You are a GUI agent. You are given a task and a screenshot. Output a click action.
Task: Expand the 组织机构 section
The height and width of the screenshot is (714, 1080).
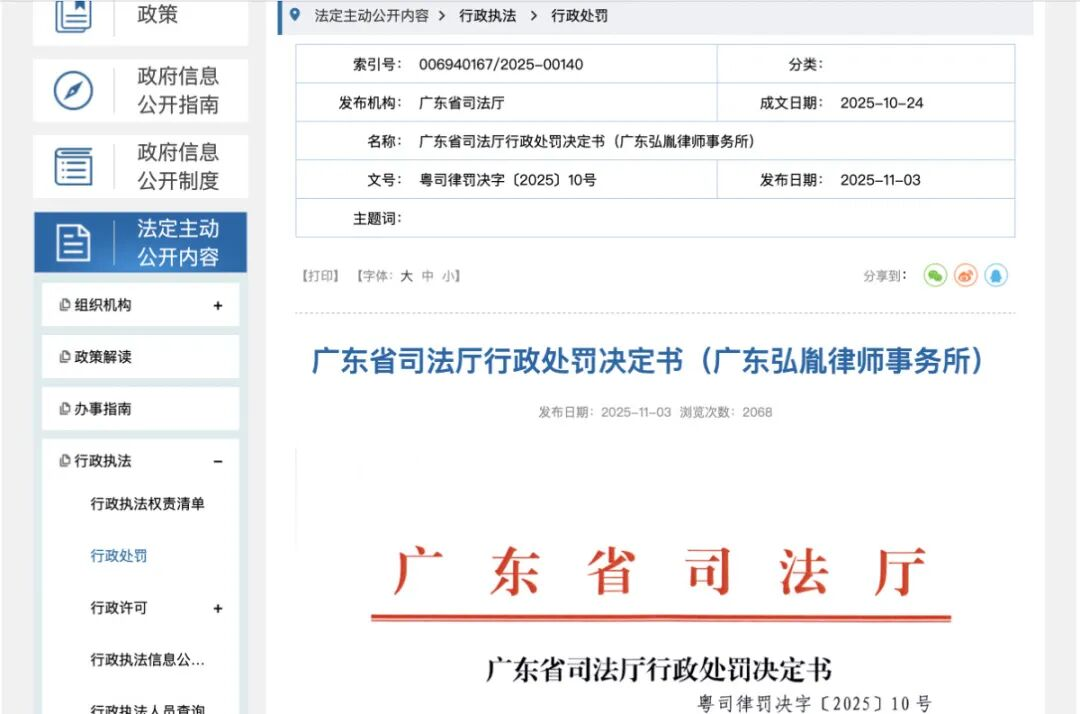coord(218,305)
